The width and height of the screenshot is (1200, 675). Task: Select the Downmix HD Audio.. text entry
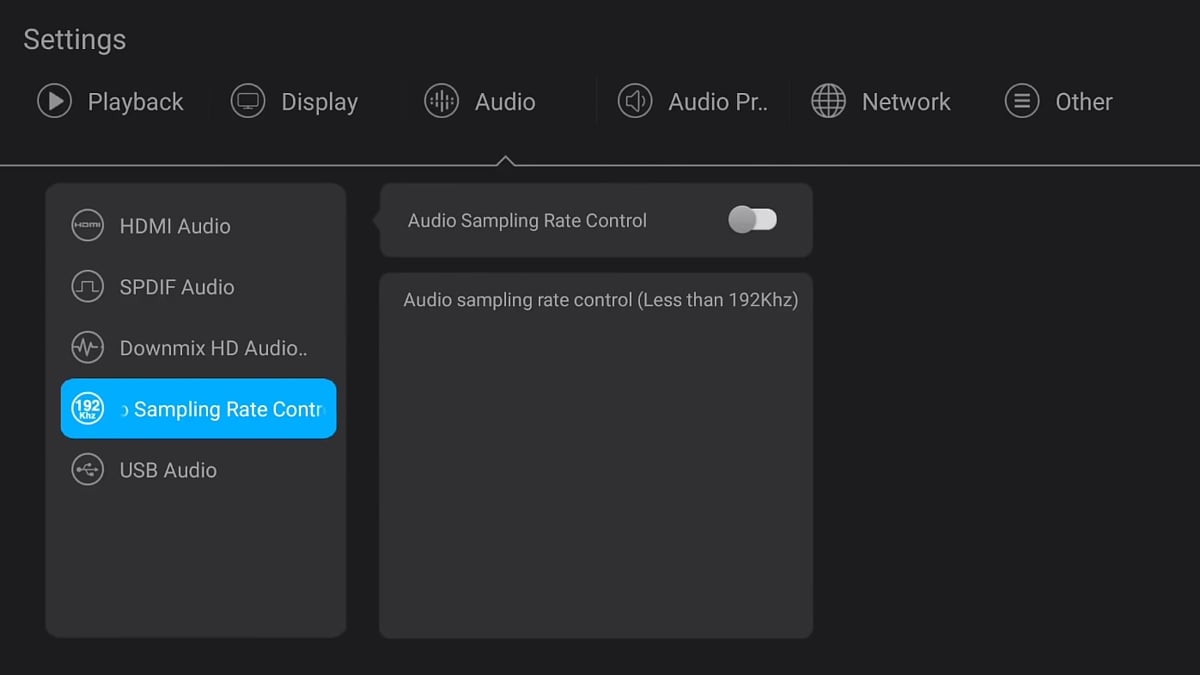tap(213, 348)
